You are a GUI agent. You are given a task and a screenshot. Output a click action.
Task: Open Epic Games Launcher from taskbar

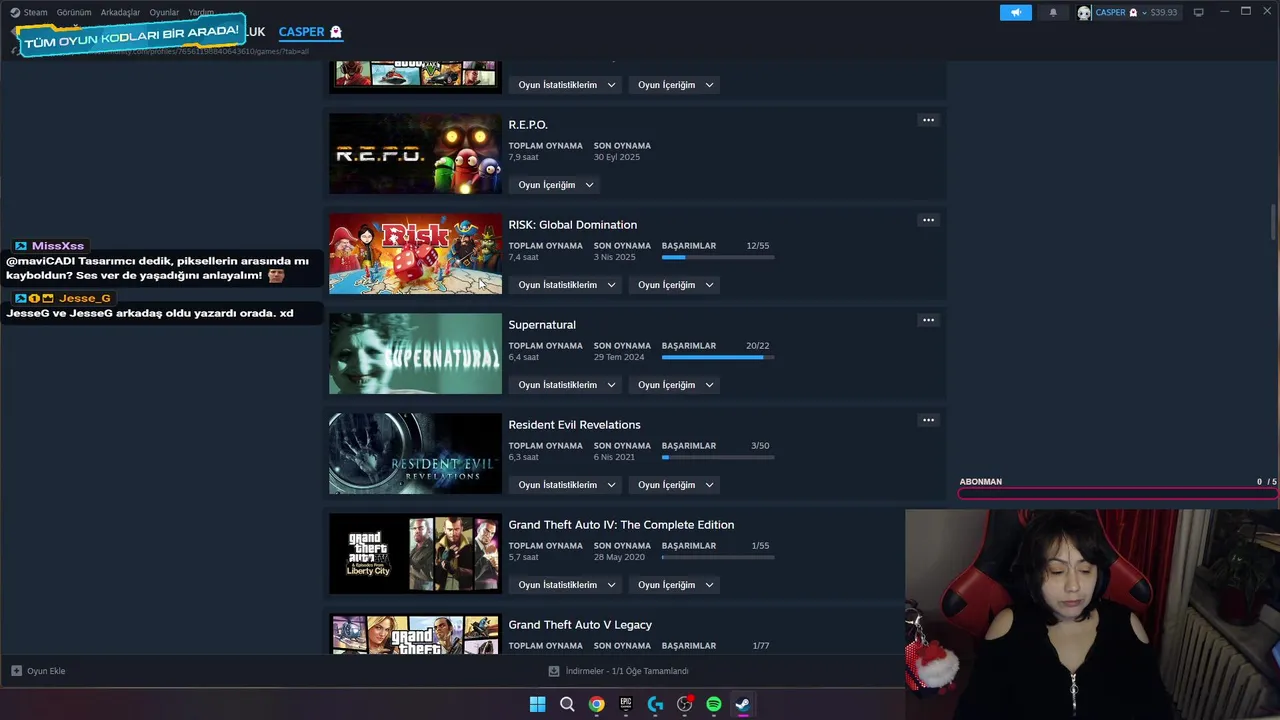626,704
